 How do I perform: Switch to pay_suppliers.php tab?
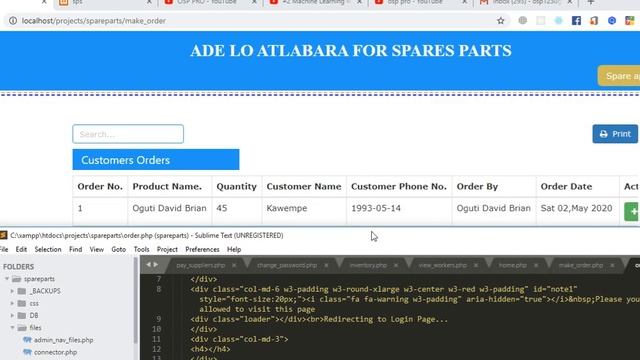pos(200,265)
